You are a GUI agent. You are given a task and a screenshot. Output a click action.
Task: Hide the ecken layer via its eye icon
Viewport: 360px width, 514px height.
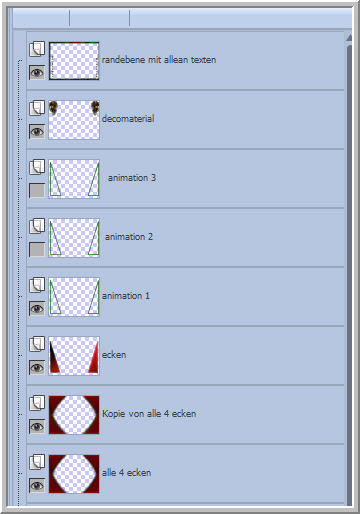tap(37, 368)
